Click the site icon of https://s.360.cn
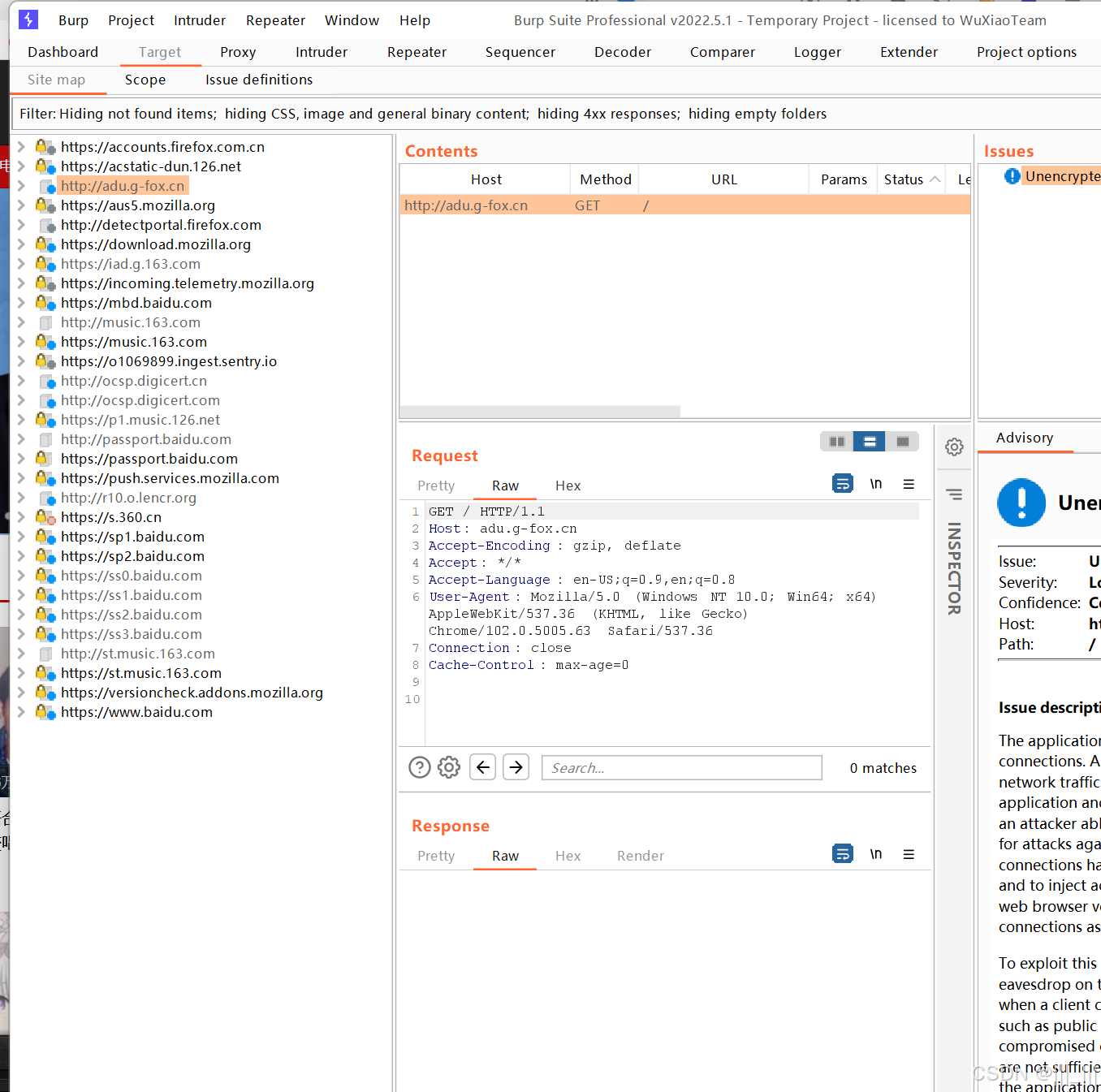The height and width of the screenshot is (1092, 1101). 45,517
